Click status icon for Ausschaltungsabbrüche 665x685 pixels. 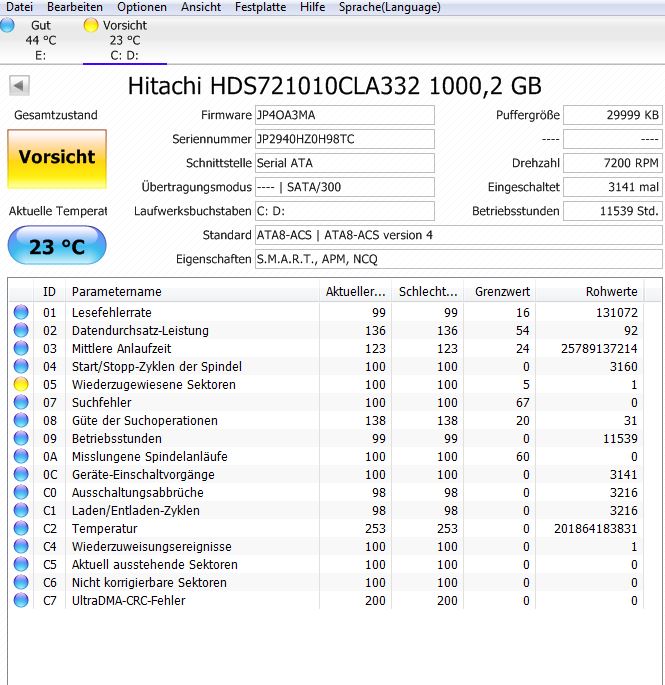[21, 492]
